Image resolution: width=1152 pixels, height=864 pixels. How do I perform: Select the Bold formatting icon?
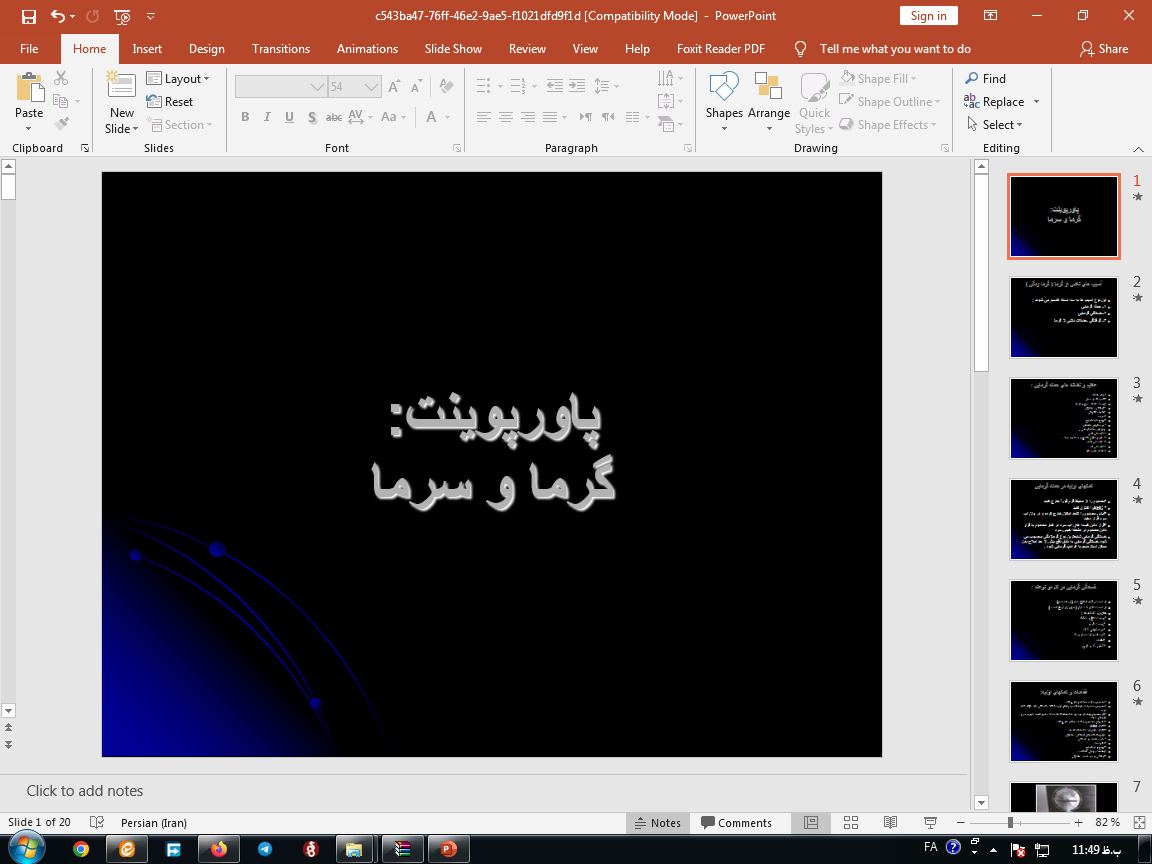point(244,117)
